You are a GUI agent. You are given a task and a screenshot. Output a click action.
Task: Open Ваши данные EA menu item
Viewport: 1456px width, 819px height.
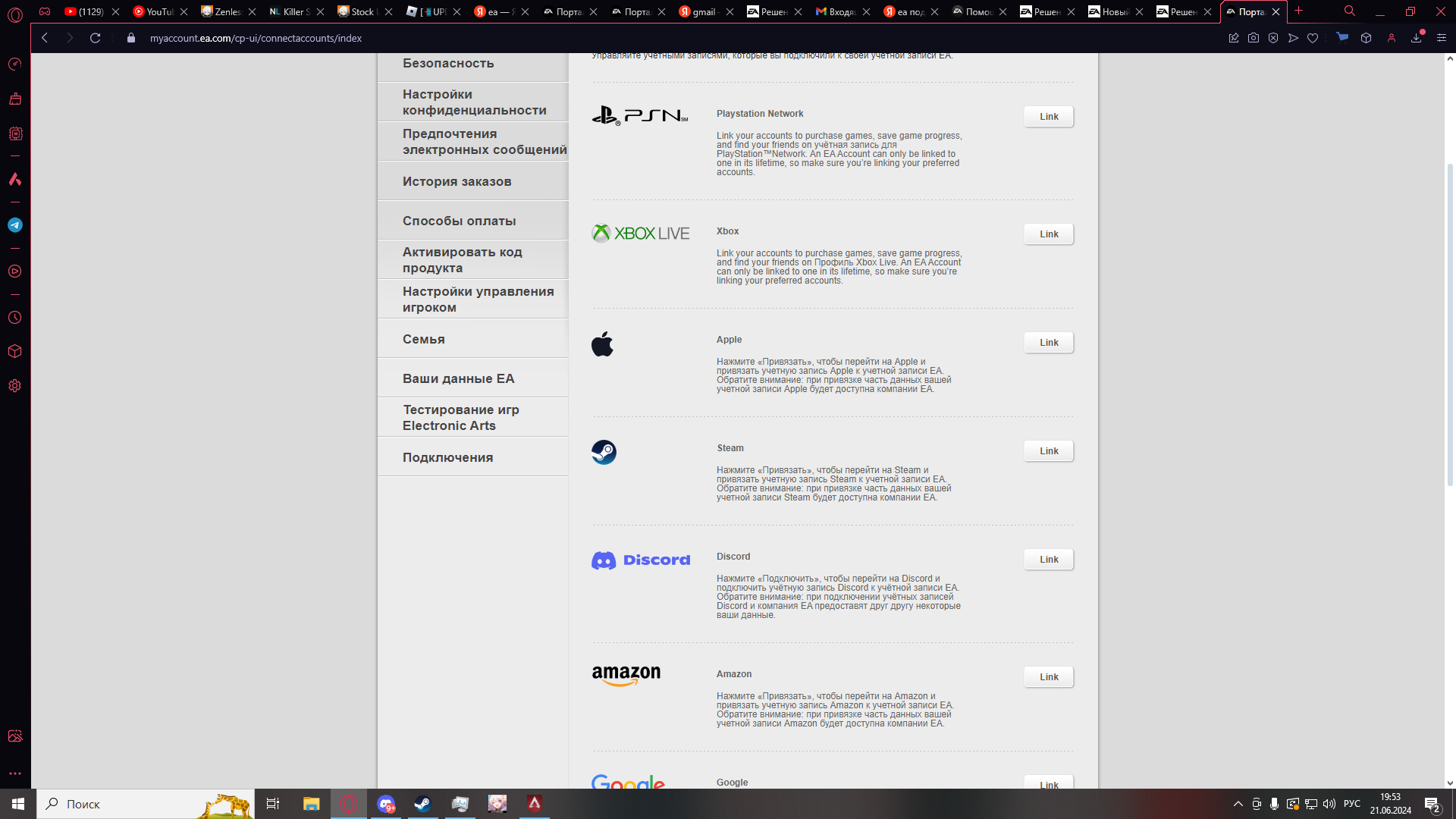pos(473,378)
